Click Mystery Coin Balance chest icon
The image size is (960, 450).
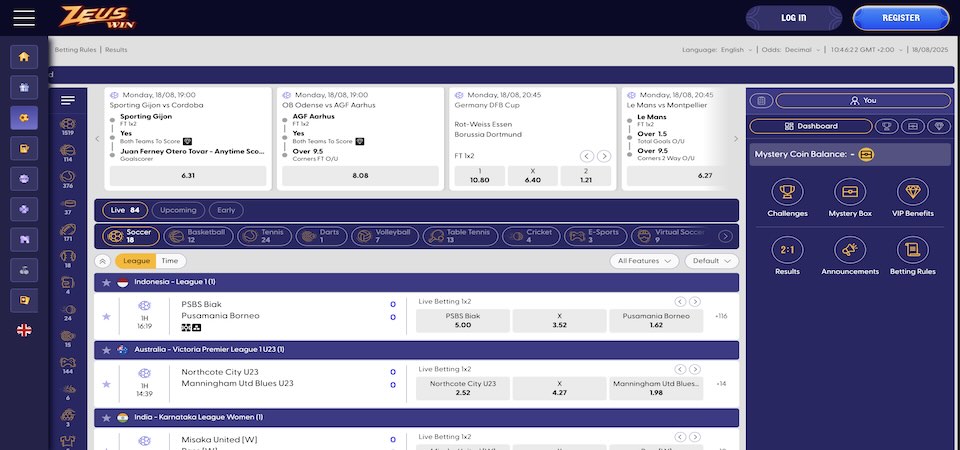[866, 155]
